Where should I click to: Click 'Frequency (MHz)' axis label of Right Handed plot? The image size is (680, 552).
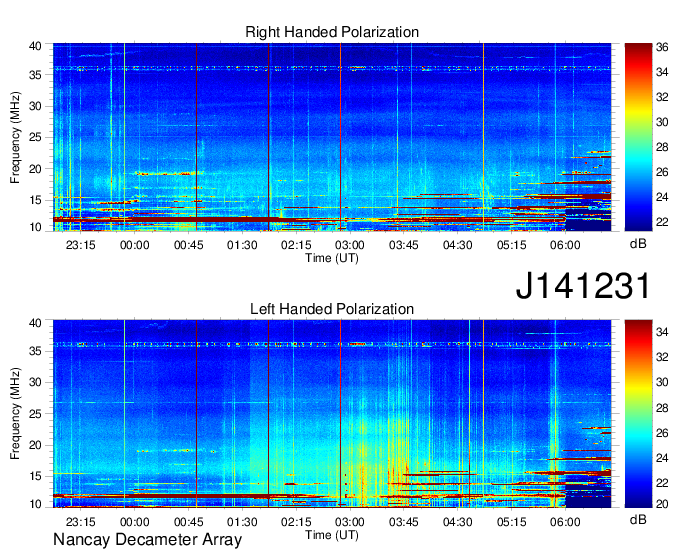pyautogui.click(x=15, y=137)
